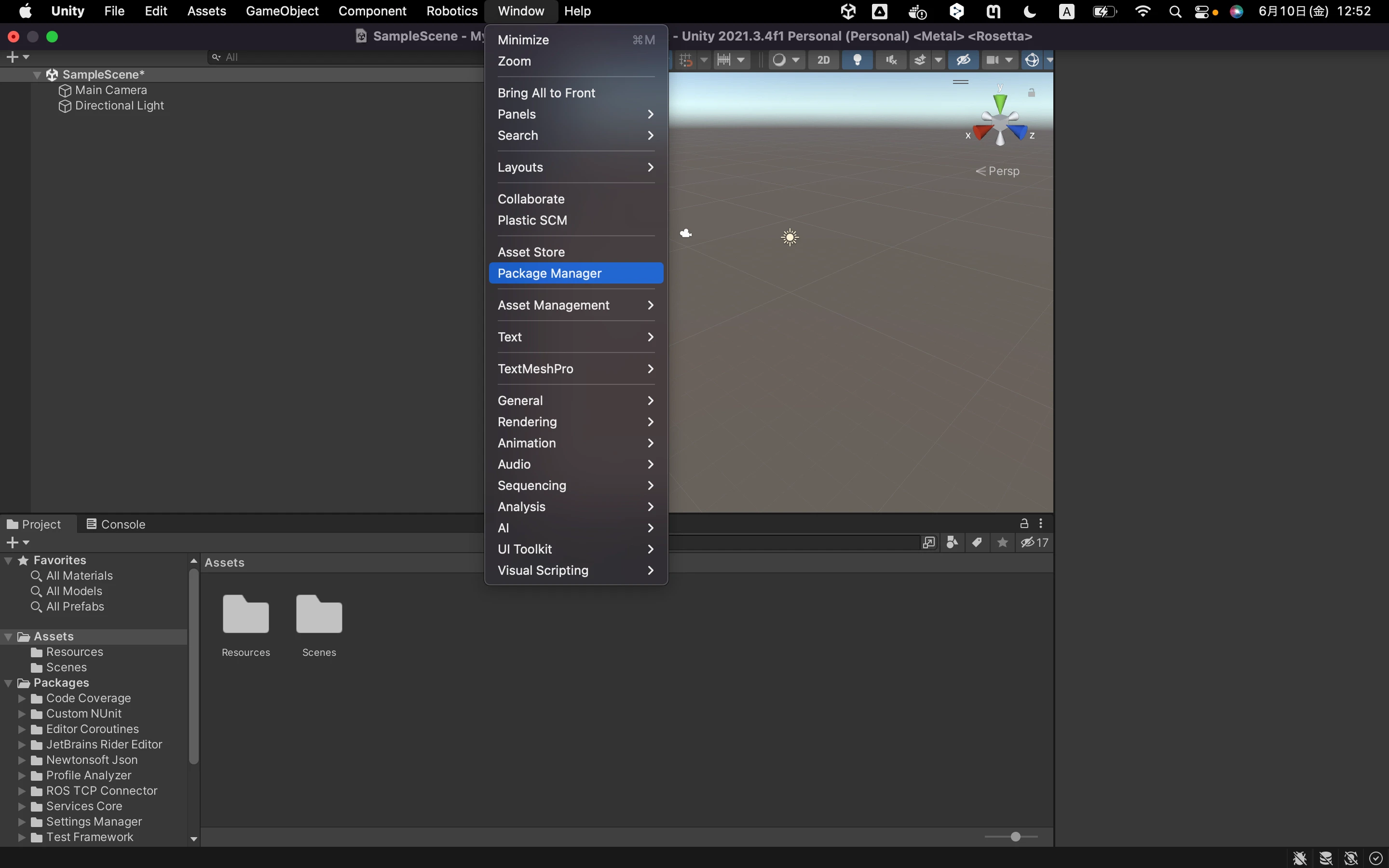Focus the hierarchy search field
Viewport: 1389px width, 868px height.
coord(347,57)
